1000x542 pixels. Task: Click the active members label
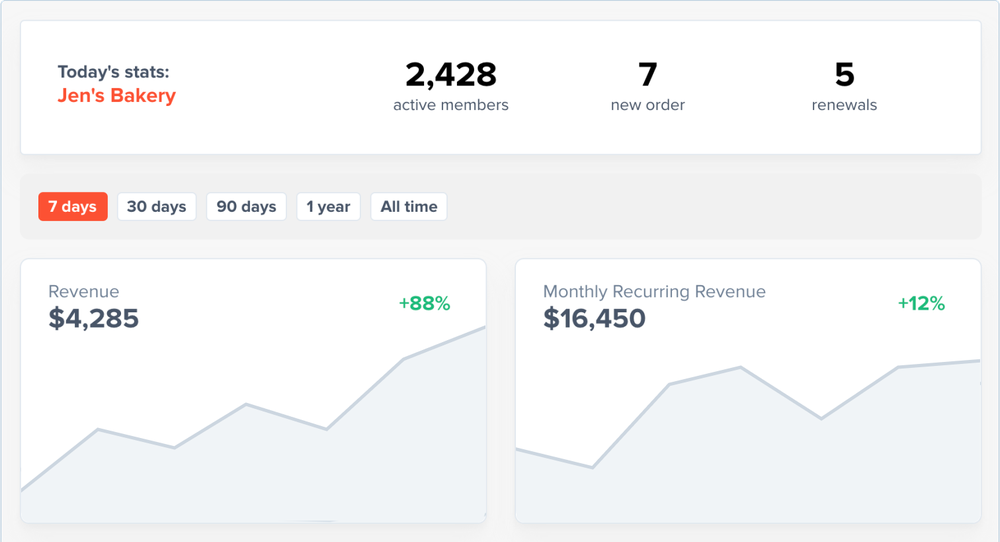(451, 105)
